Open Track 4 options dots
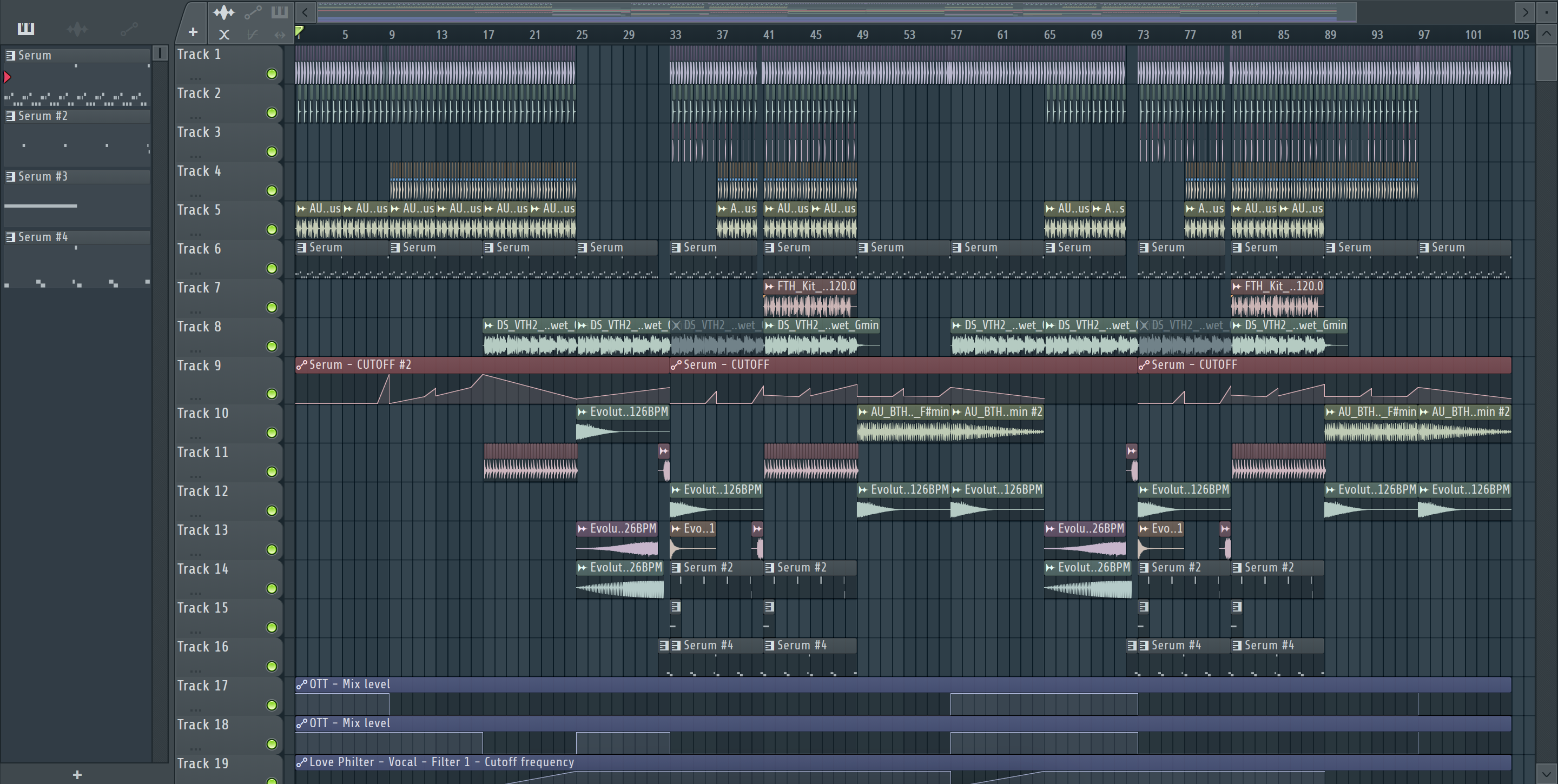The height and width of the screenshot is (784, 1558). pyautogui.click(x=195, y=195)
